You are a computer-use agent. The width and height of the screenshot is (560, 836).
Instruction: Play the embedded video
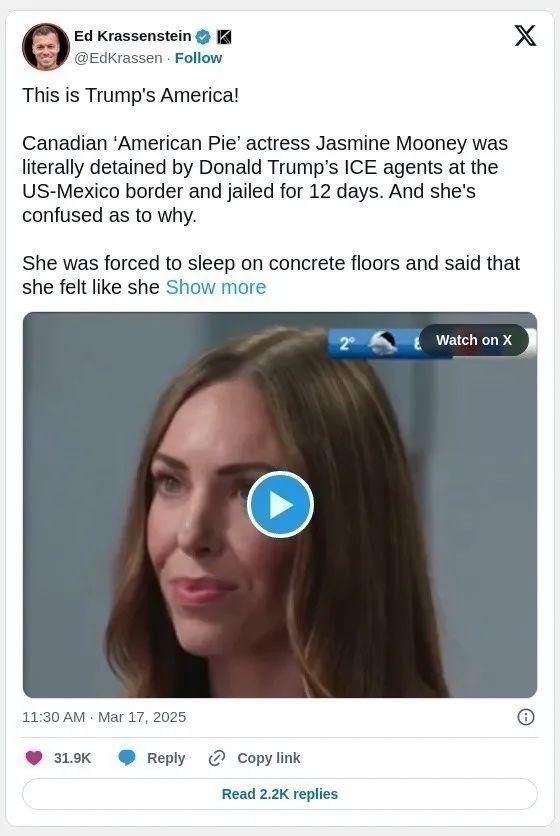tap(280, 504)
